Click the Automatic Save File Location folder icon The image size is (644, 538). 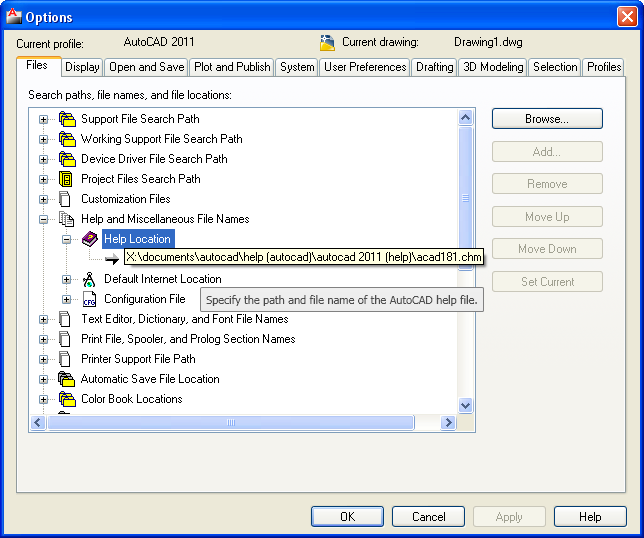(x=66, y=379)
